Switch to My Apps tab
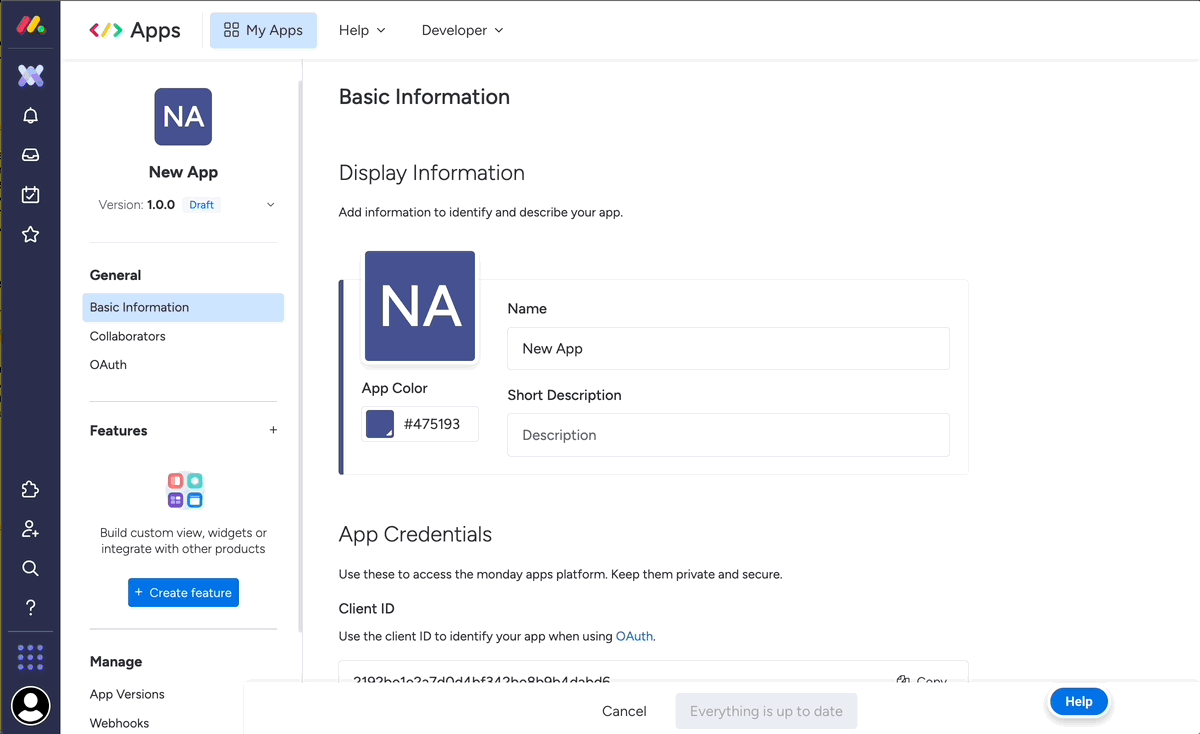The height and width of the screenshot is (734, 1200). [263, 30]
